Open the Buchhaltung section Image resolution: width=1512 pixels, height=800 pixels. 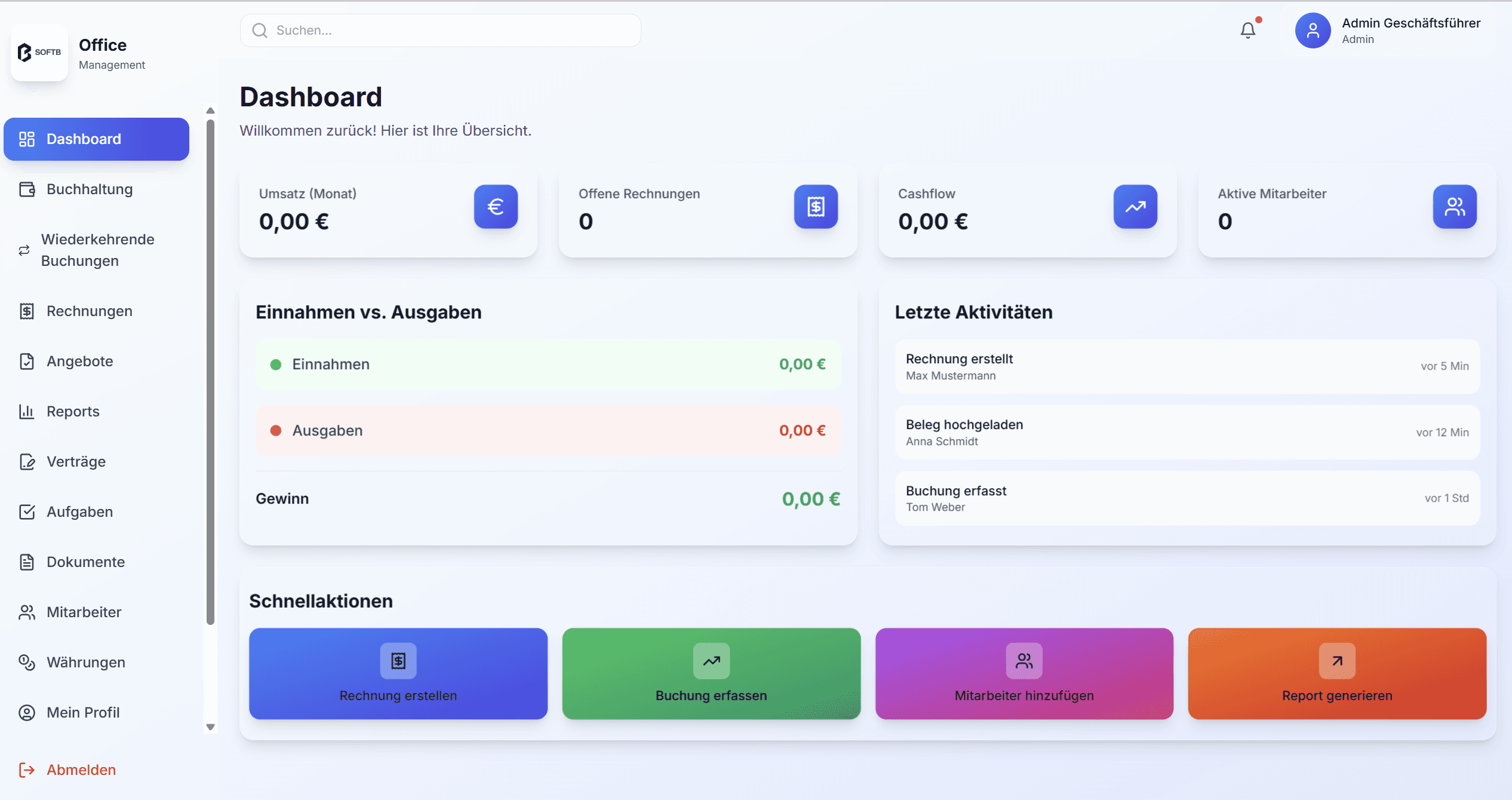click(90, 189)
